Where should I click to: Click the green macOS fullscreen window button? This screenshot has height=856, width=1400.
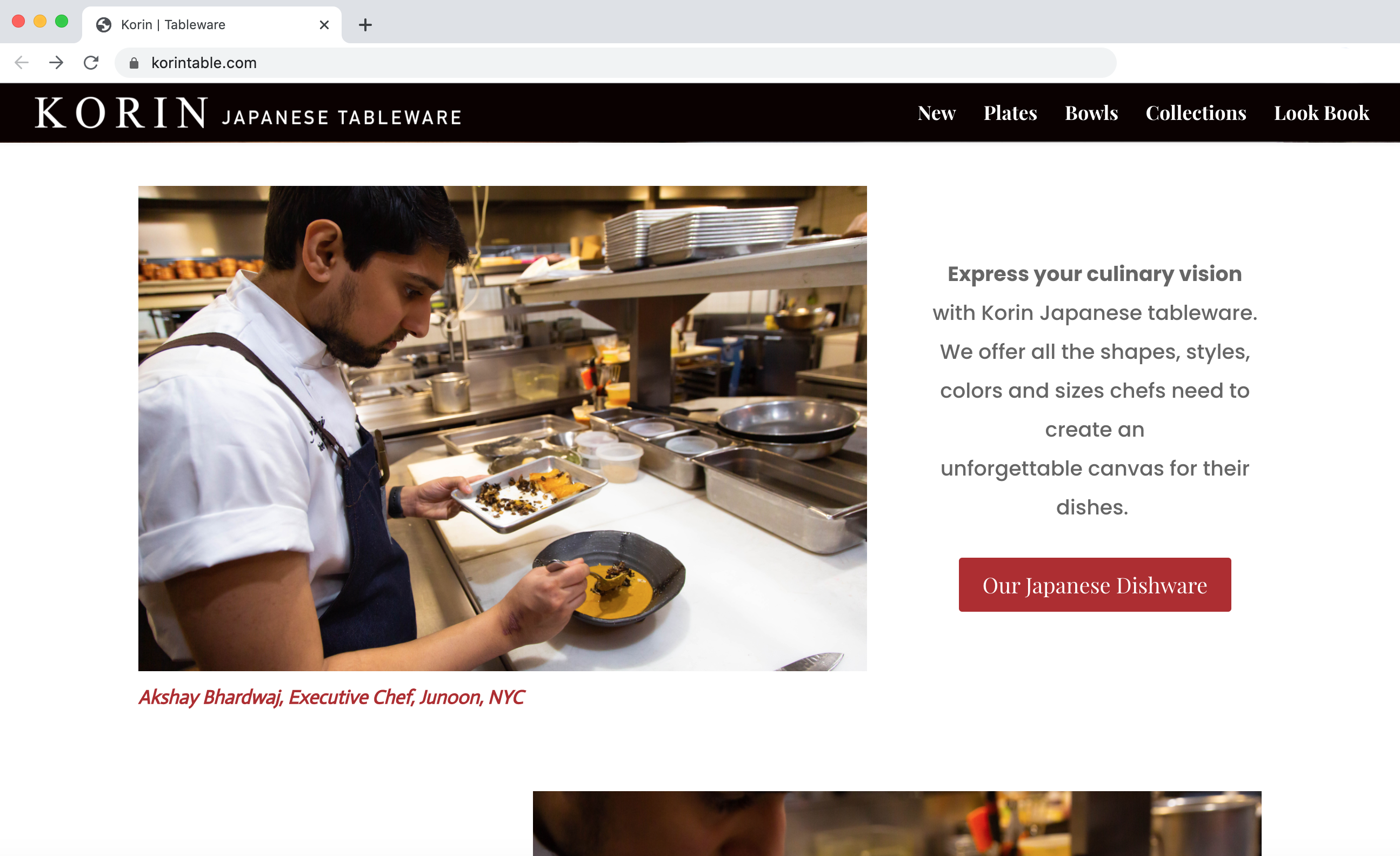62,22
